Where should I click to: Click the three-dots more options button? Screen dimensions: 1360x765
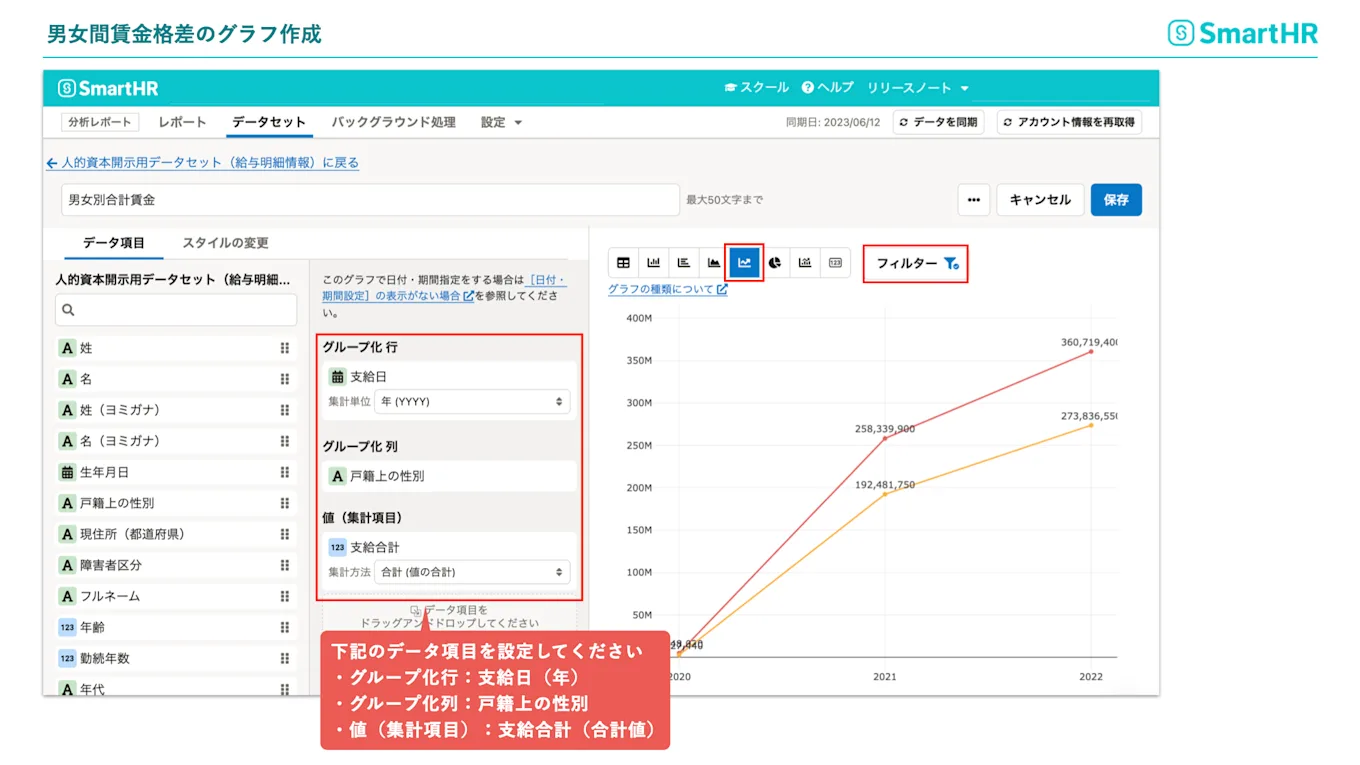pyautogui.click(x=973, y=200)
